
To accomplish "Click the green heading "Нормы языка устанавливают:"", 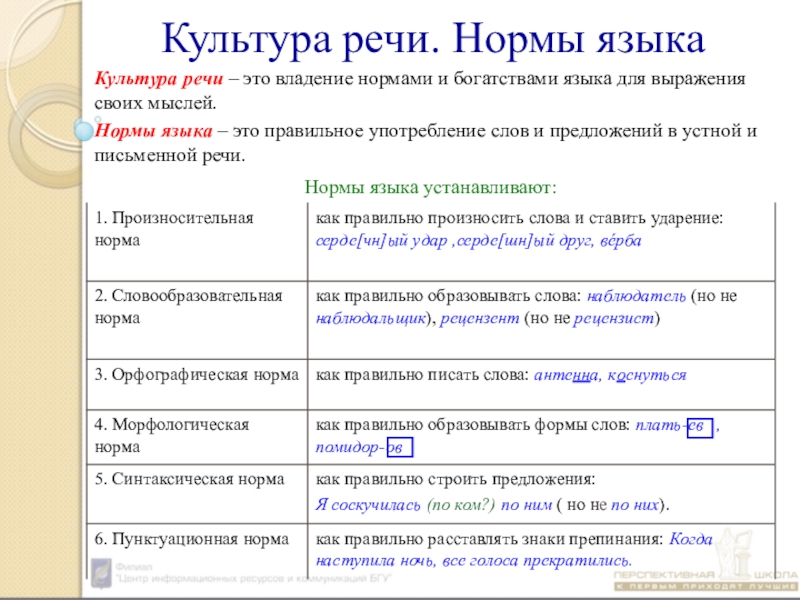I will pos(430,187).
